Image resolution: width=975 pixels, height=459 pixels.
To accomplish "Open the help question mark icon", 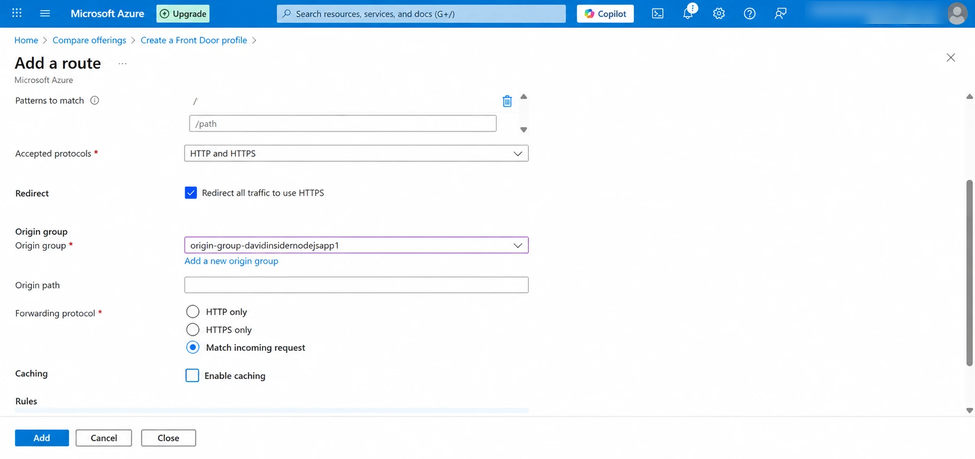I will (749, 14).
